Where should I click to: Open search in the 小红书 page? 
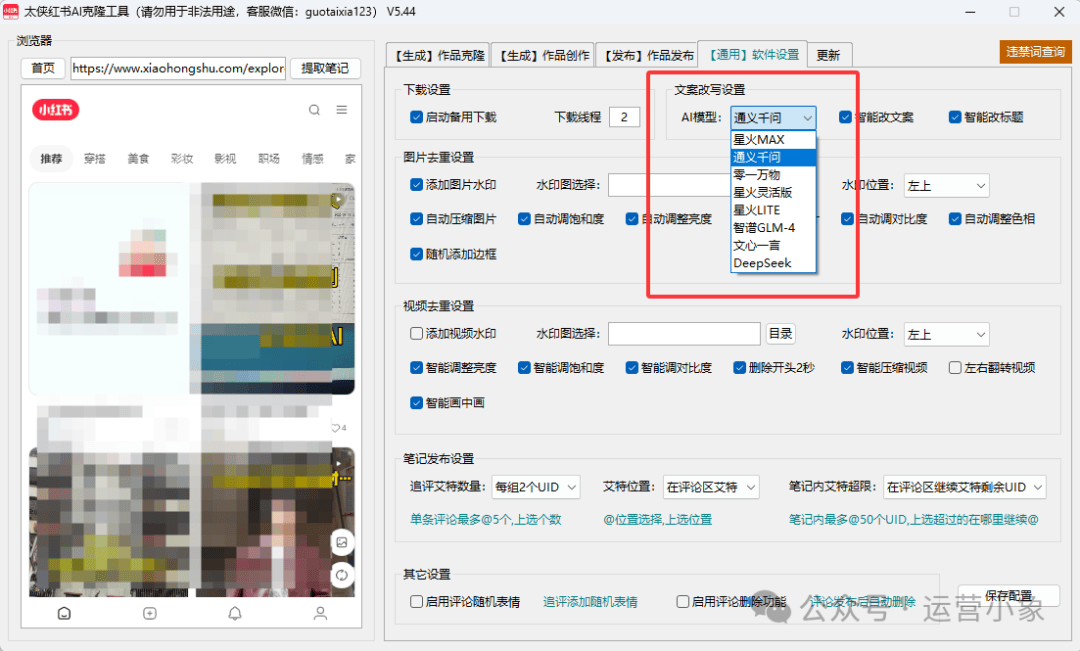click(x=314, y=110)
